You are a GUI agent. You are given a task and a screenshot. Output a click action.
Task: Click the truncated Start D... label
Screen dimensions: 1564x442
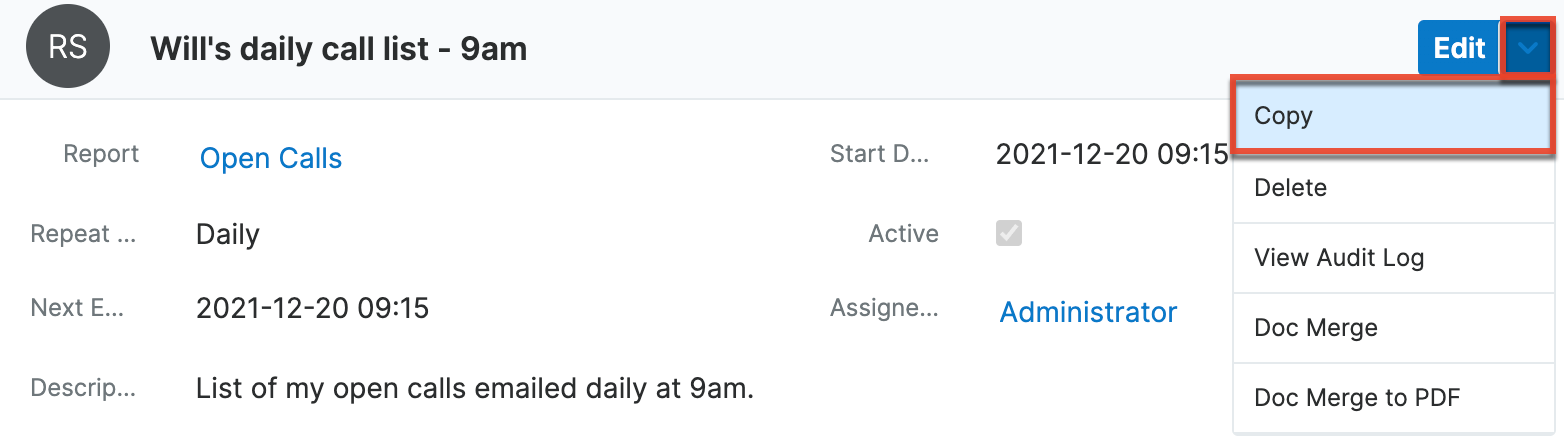879,154
